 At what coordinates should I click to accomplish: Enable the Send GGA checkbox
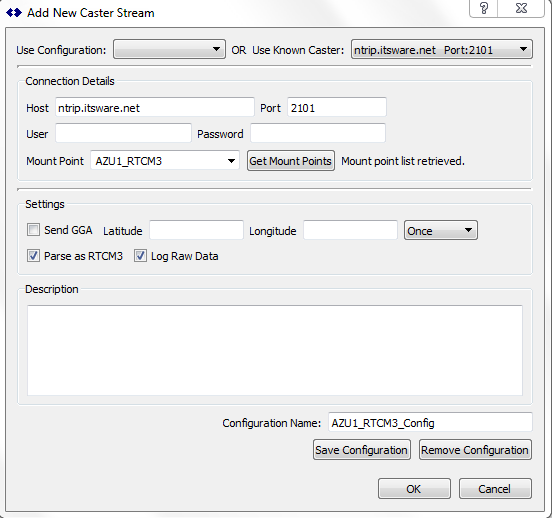(33, 230)
